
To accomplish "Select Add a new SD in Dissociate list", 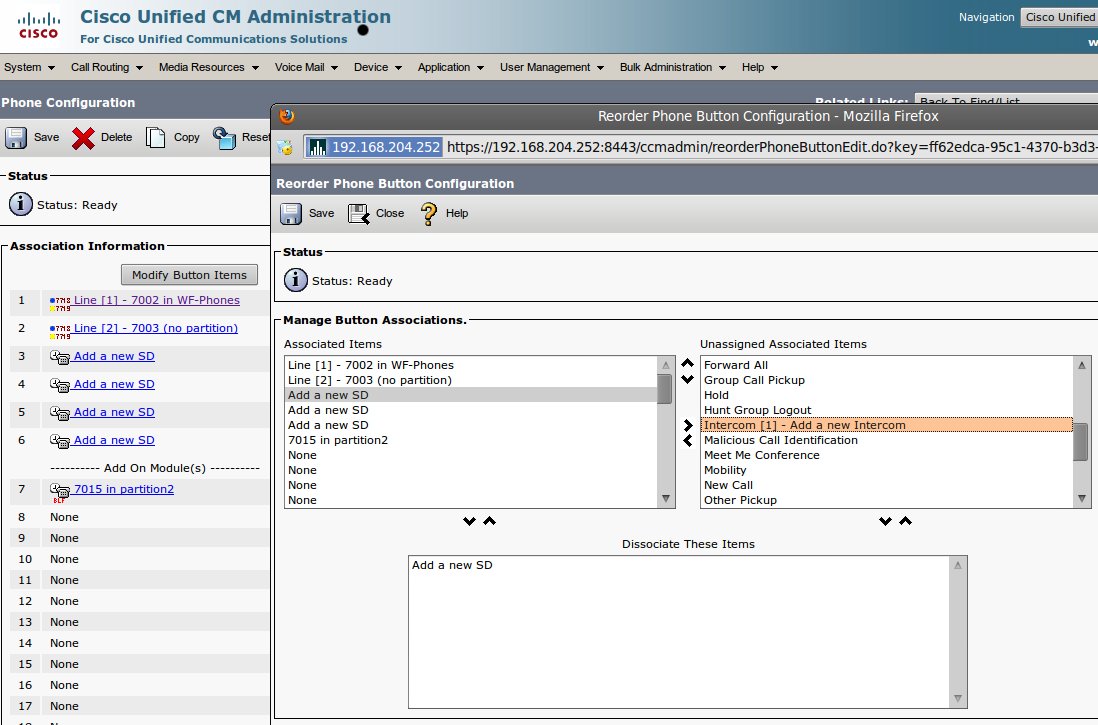I will (x=679, y=565).
